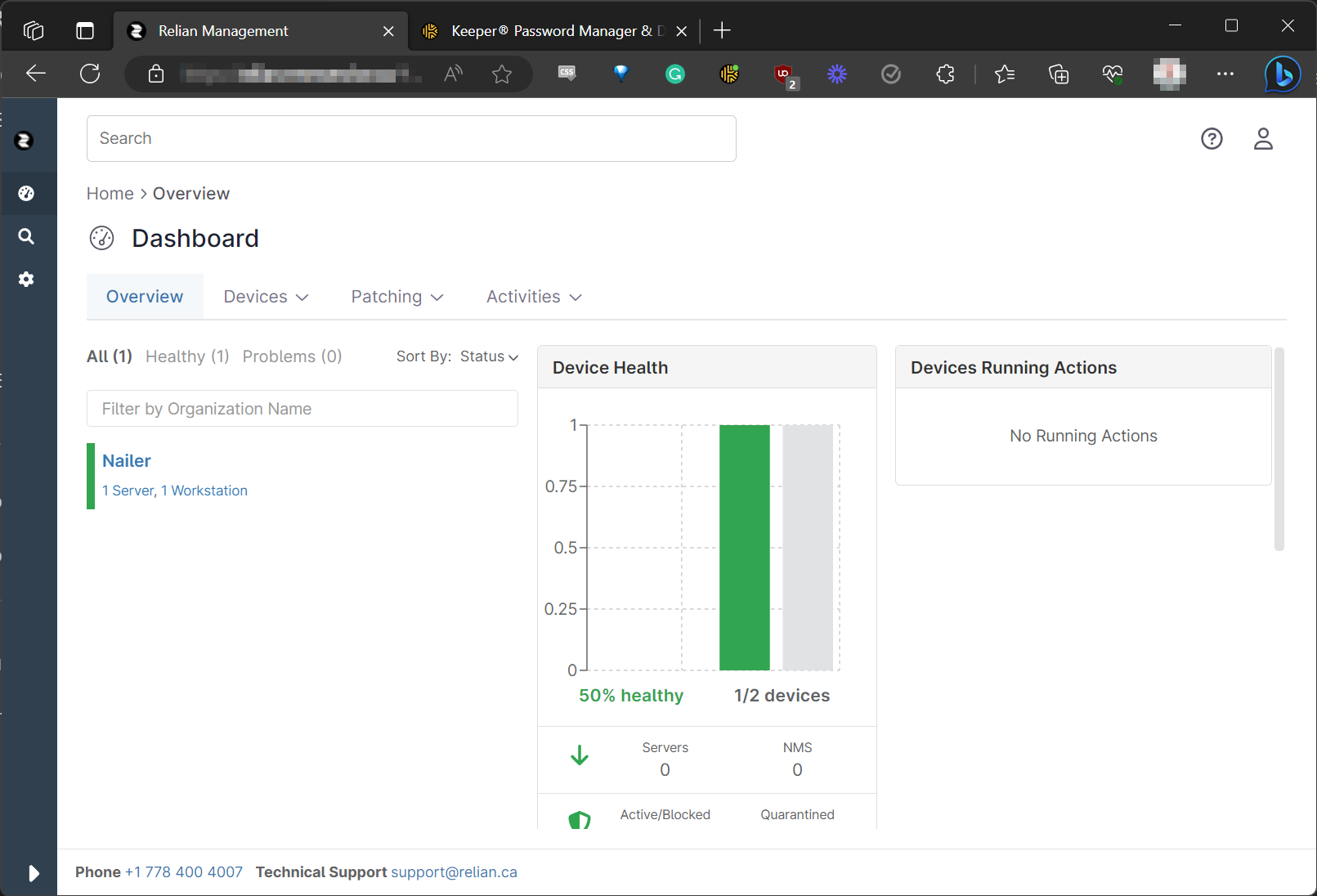Viewport: 1317px width, 896px height.
Task: Open the Nailer organization
Action: coord(127,461)
